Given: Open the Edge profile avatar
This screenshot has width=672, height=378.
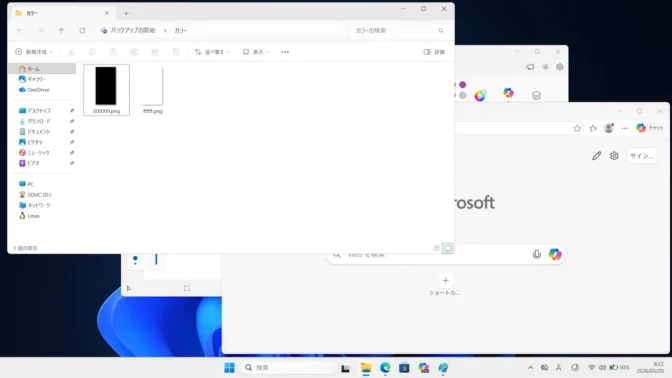Looking at the screenshot, I should click(x=609, y=128).
